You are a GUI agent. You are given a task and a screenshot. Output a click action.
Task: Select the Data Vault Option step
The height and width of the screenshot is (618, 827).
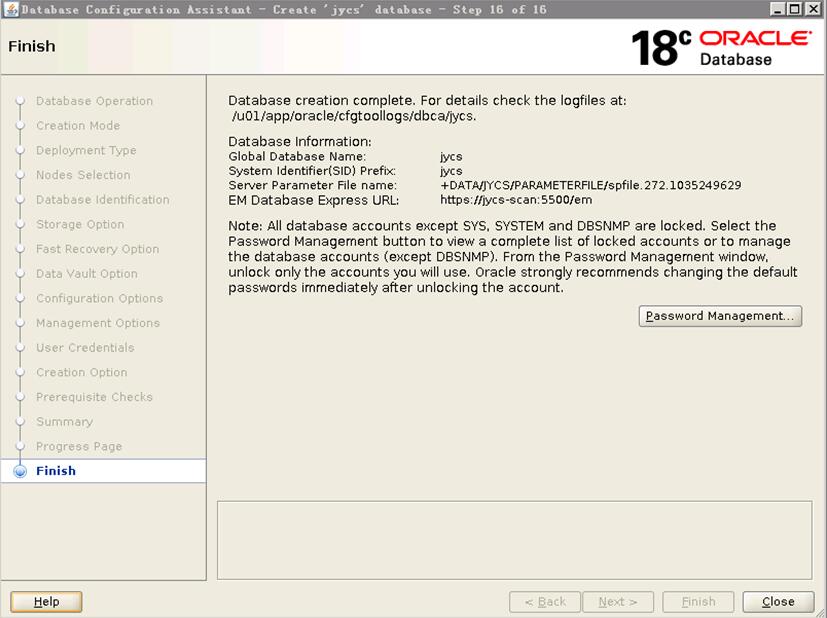tap(87, 274)
